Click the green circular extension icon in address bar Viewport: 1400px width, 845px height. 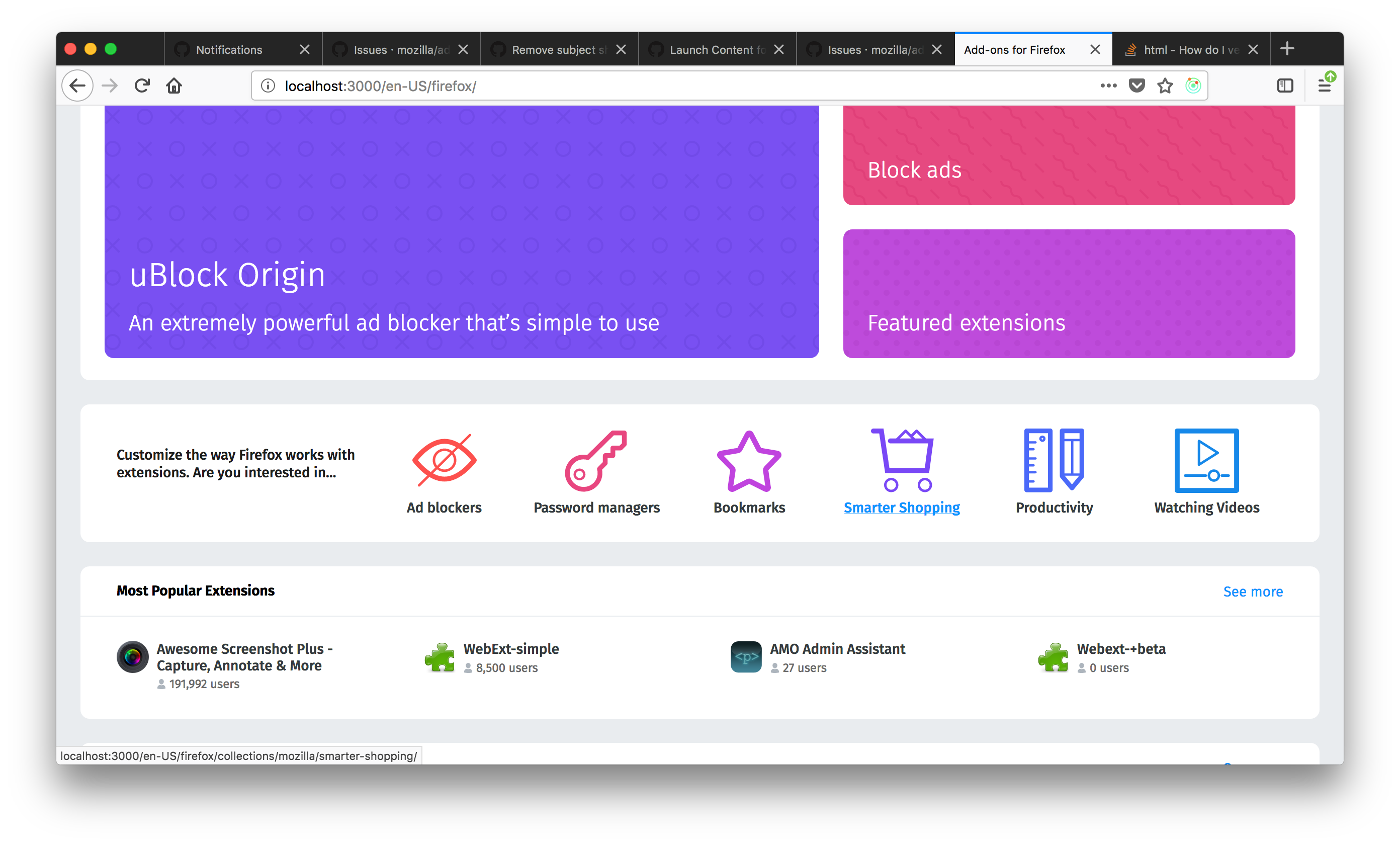pos(1193,86)
